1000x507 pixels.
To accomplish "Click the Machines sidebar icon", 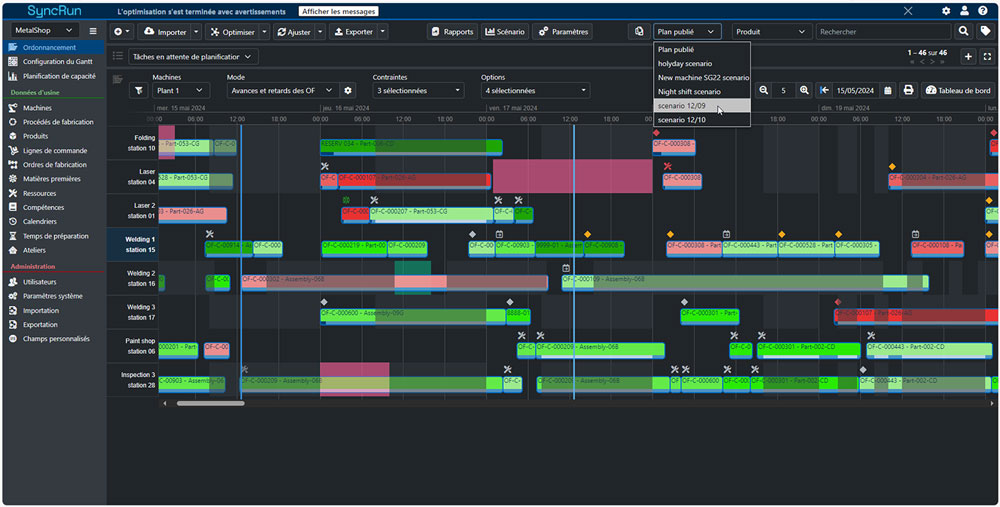I will point(13,108).
